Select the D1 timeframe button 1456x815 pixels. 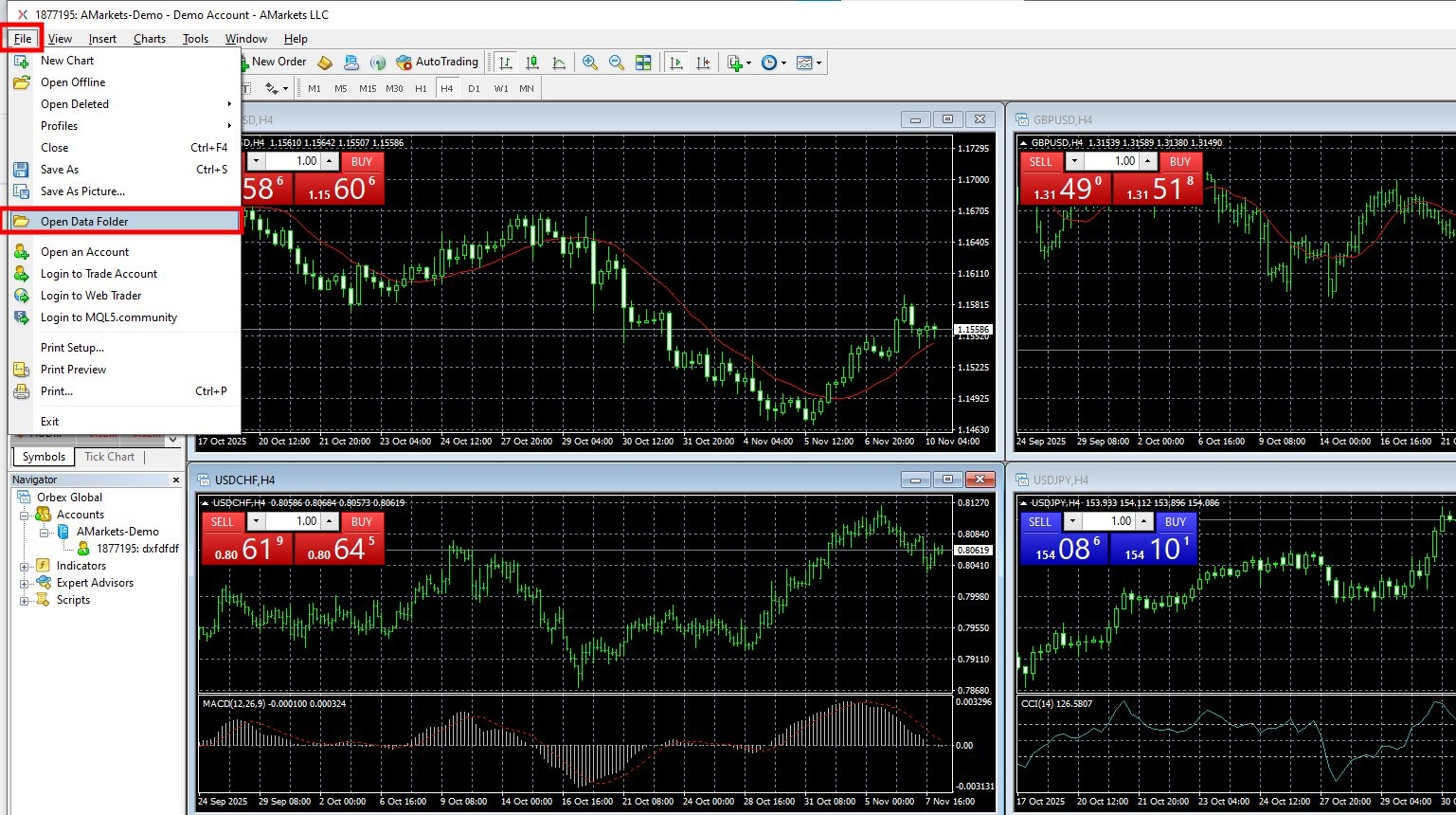[474, 88]
